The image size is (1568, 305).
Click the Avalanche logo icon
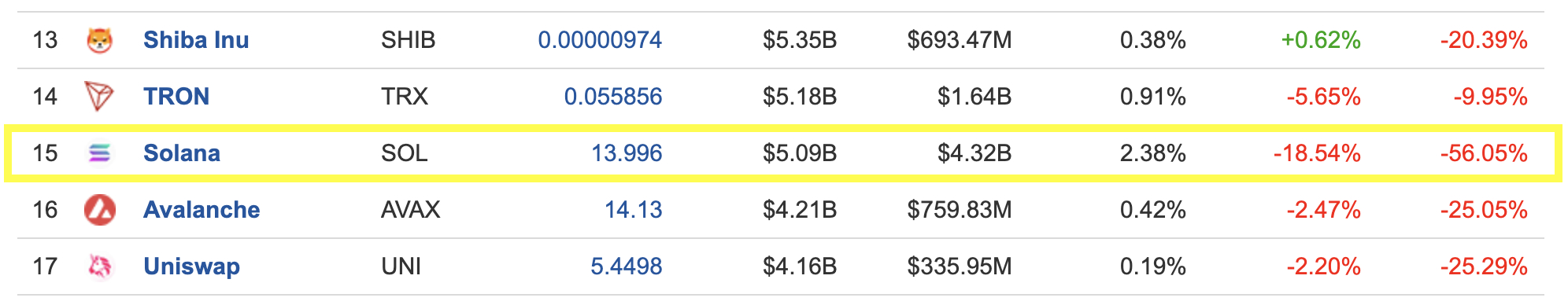point(99,210)
